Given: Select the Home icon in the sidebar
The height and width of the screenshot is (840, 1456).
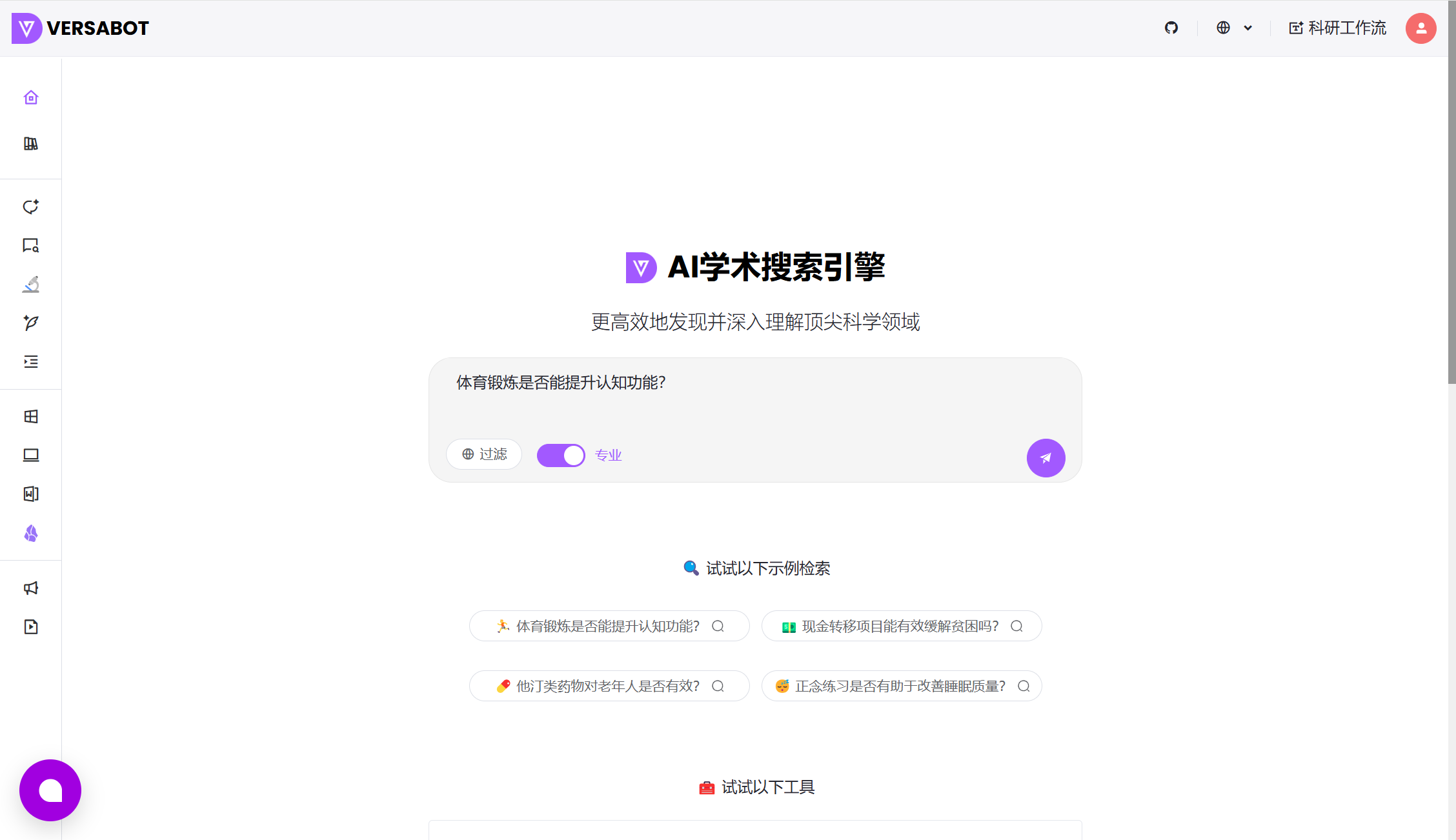Looking at the screenshot, I should (30, 97).
